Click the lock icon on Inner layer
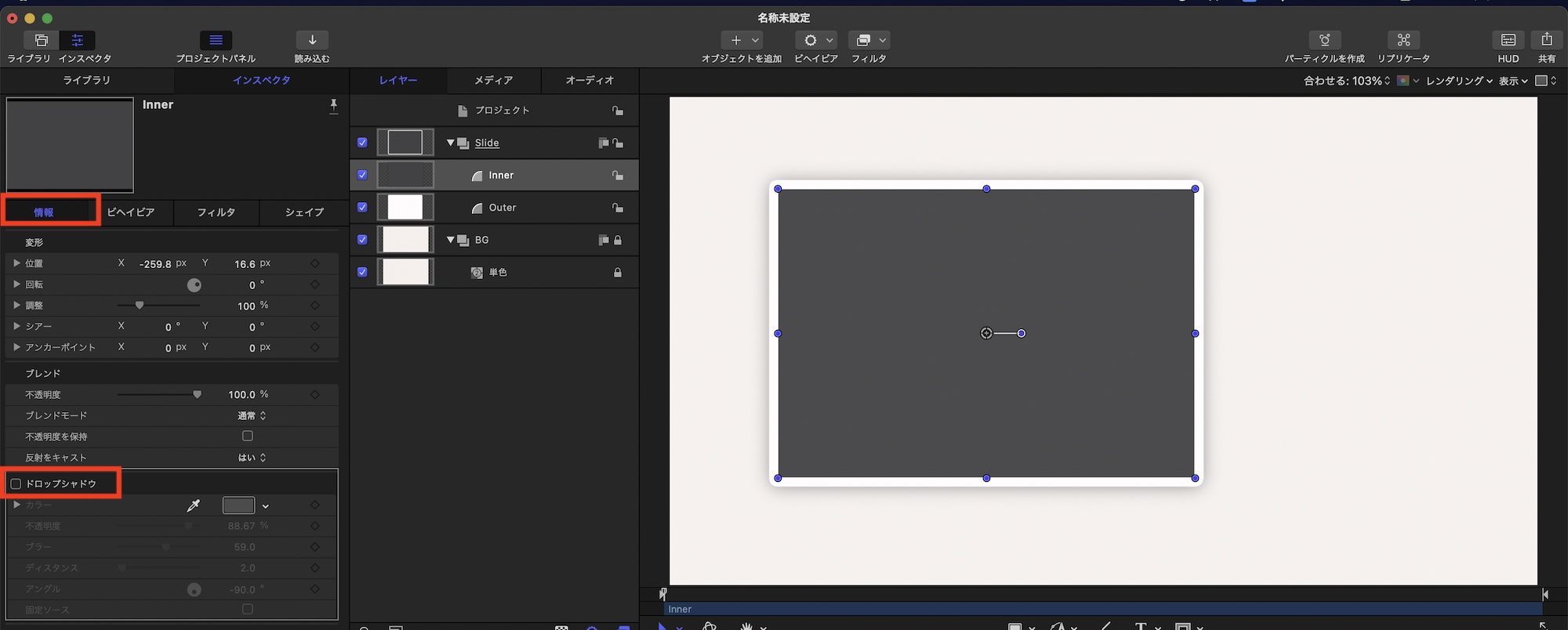 (618, 176)
